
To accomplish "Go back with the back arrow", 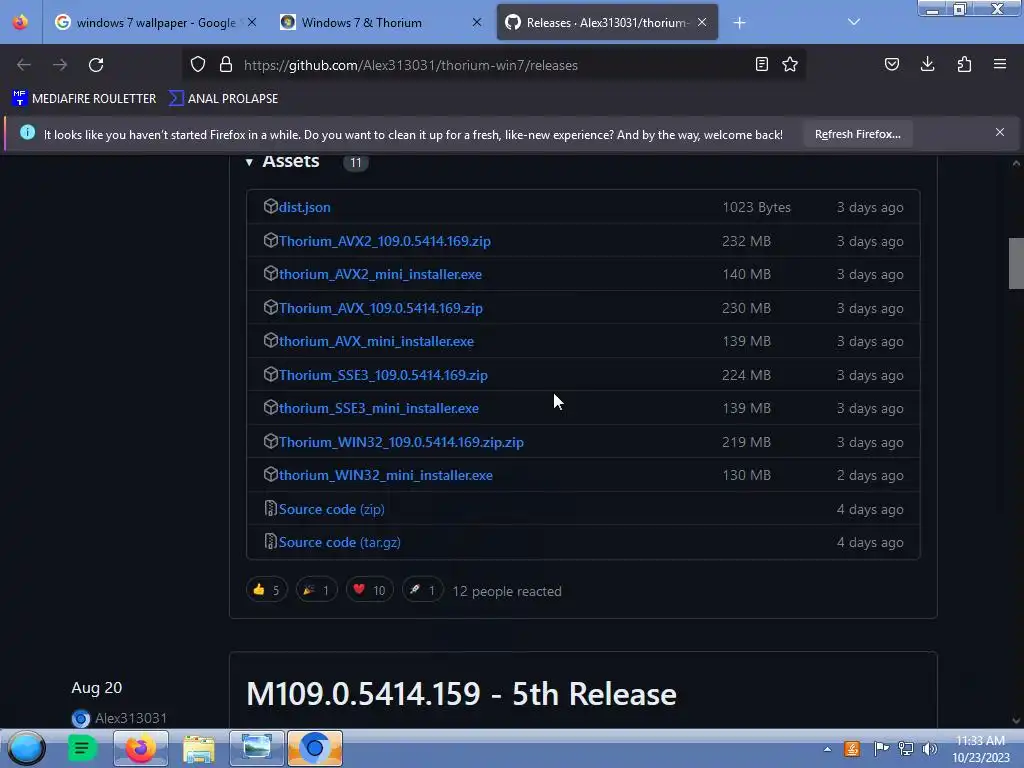I will (24, 65).
